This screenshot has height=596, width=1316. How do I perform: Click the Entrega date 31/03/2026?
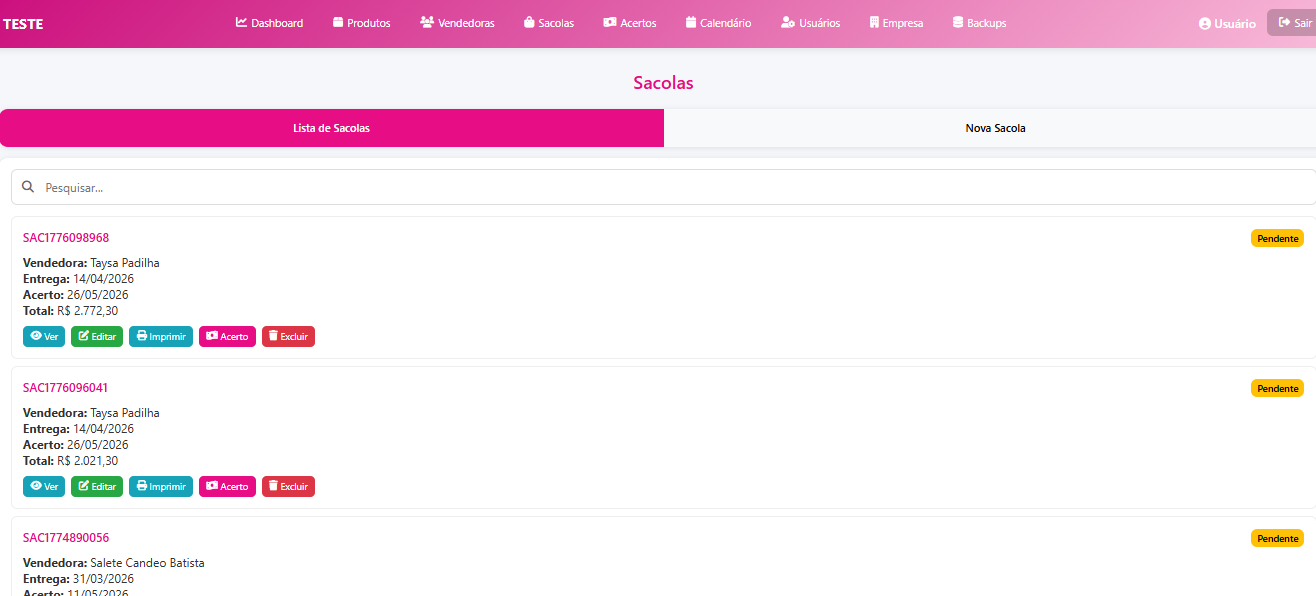tap(103, 579)
